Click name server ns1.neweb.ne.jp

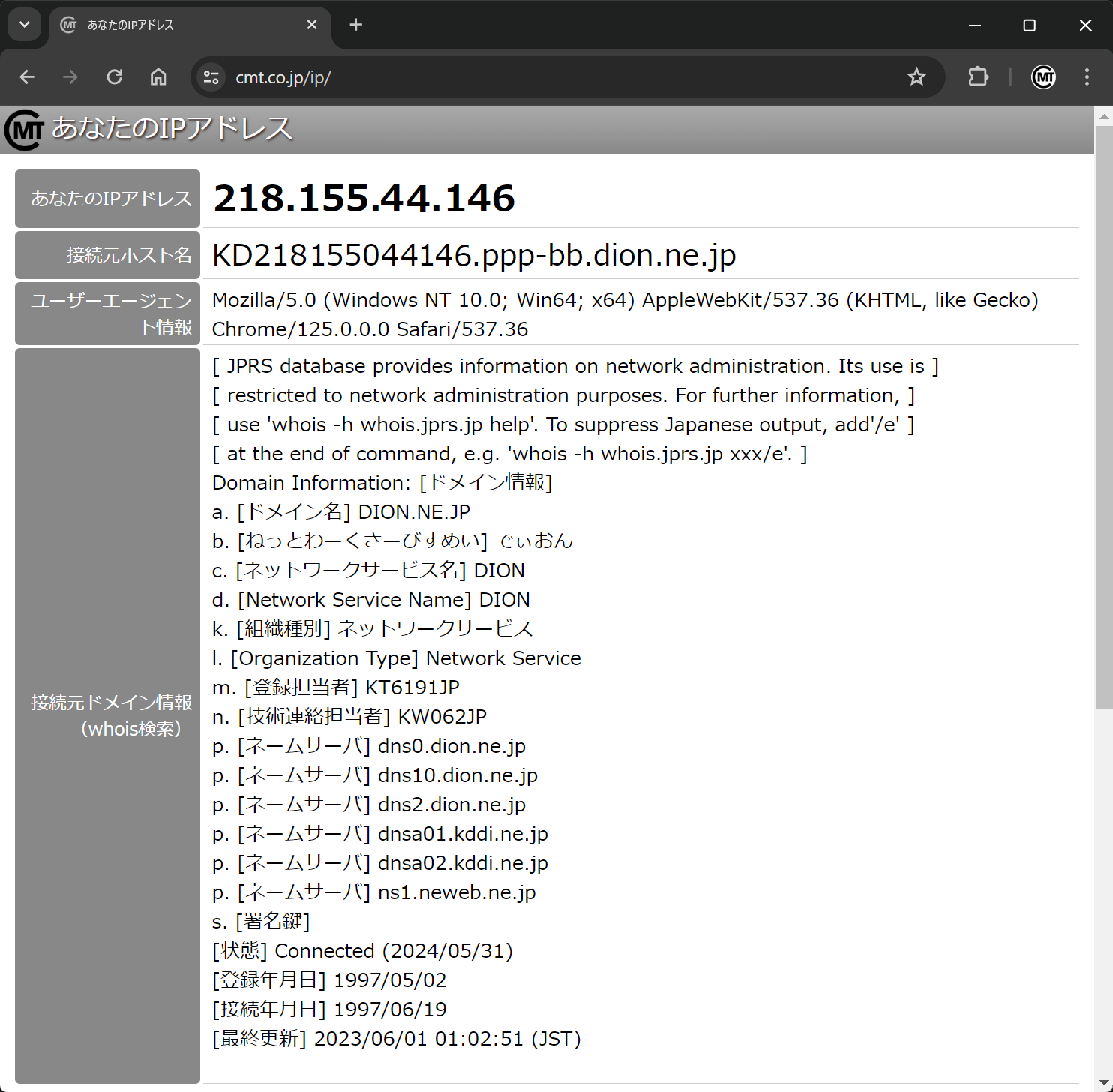coord(457,892)
